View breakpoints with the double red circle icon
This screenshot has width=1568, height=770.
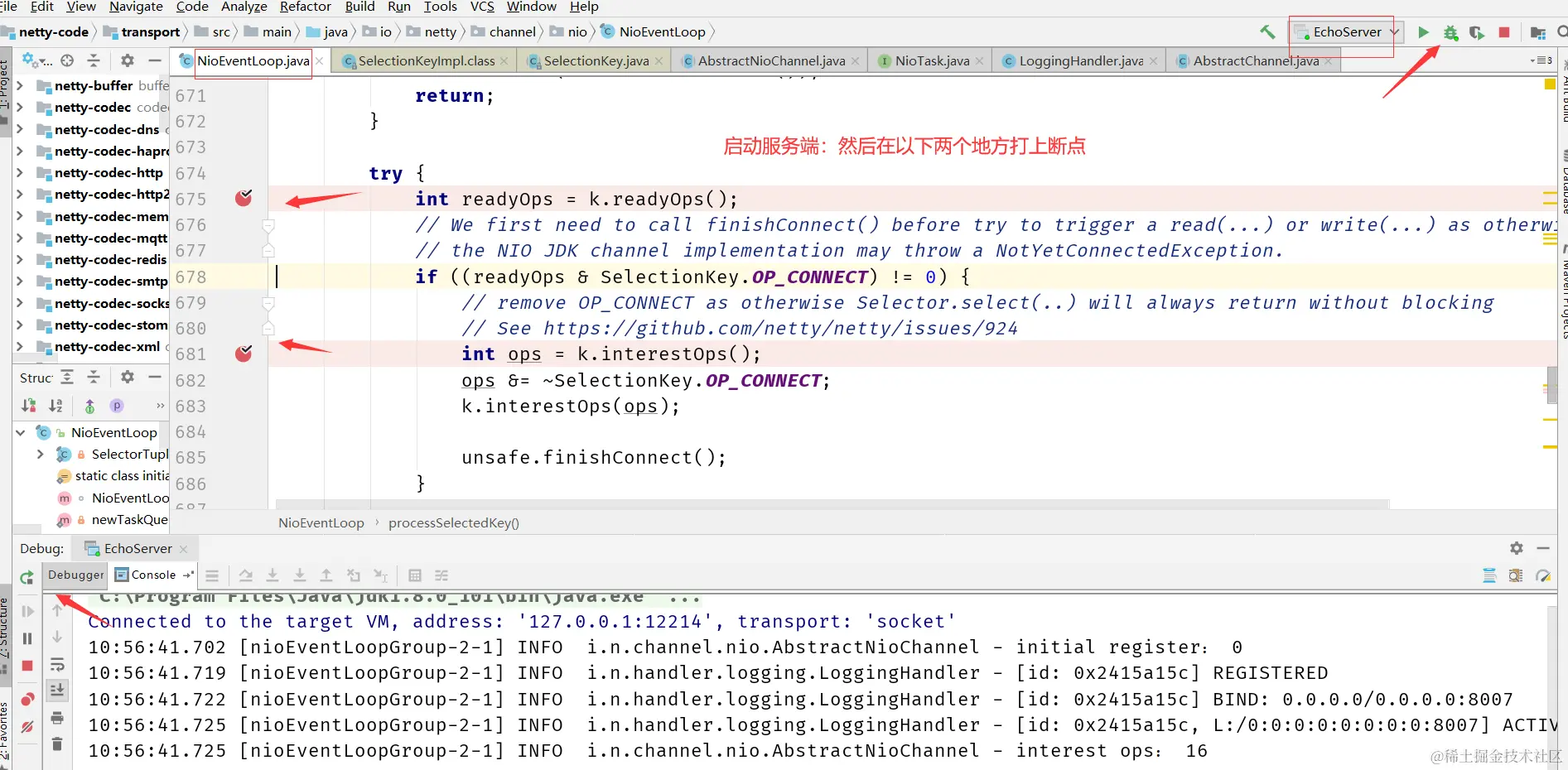(x=27, y=700)
